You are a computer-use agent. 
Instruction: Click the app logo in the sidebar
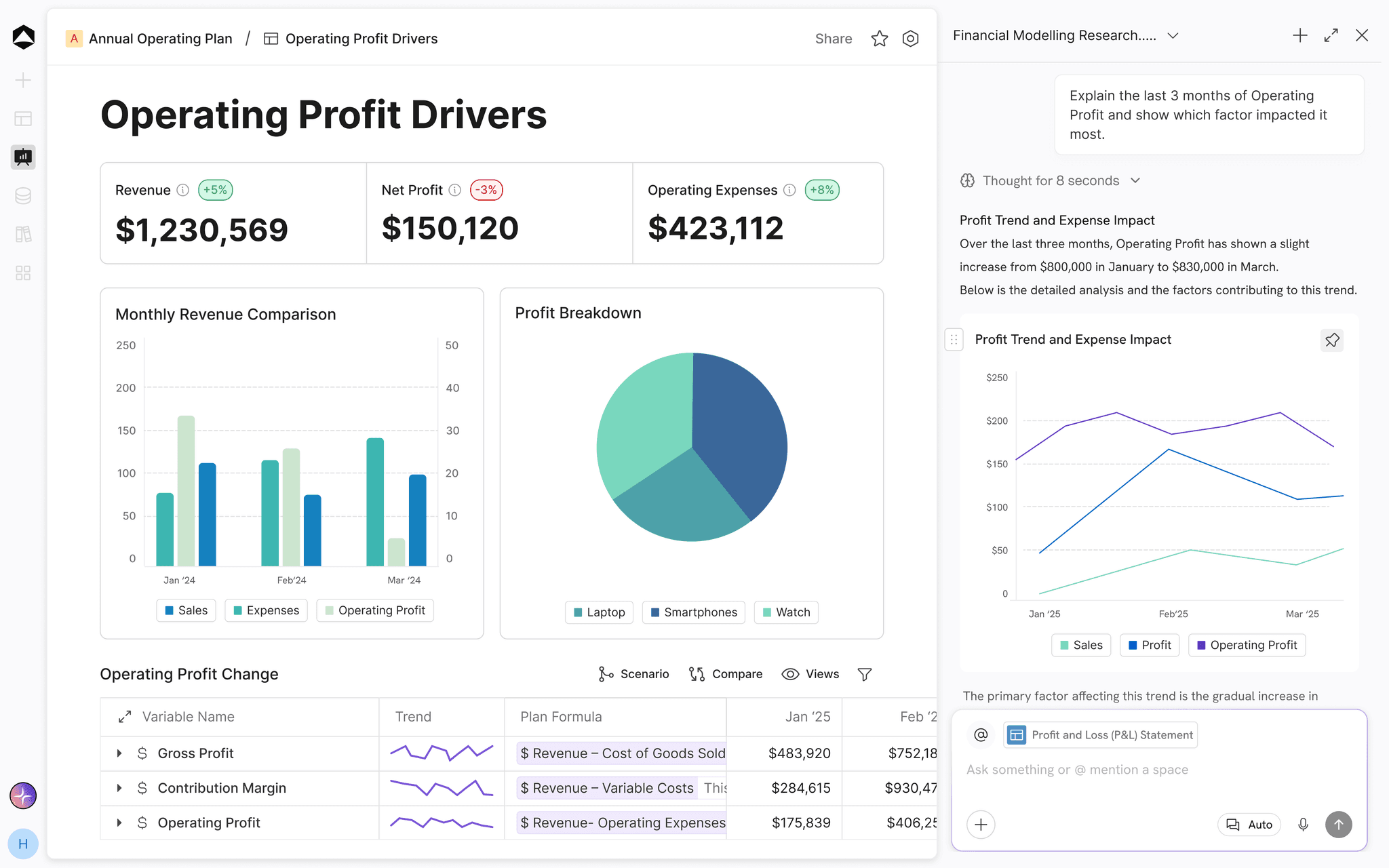click(x=24, y=38)
